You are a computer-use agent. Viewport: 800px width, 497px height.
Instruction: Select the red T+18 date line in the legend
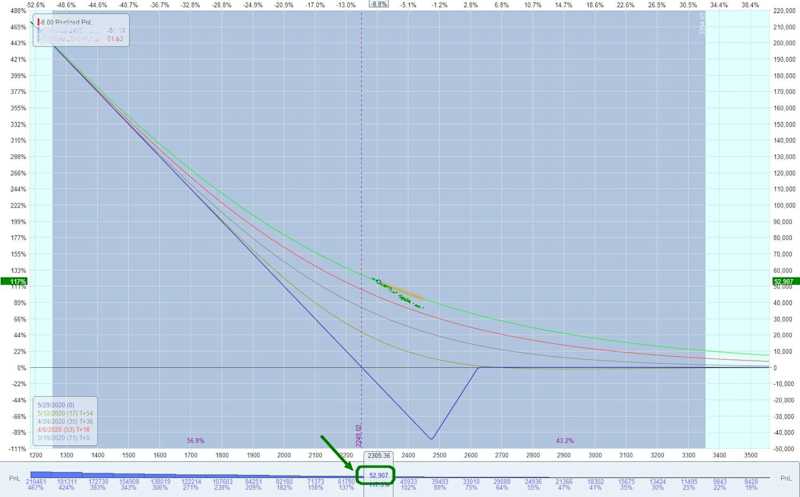[63, 430]
